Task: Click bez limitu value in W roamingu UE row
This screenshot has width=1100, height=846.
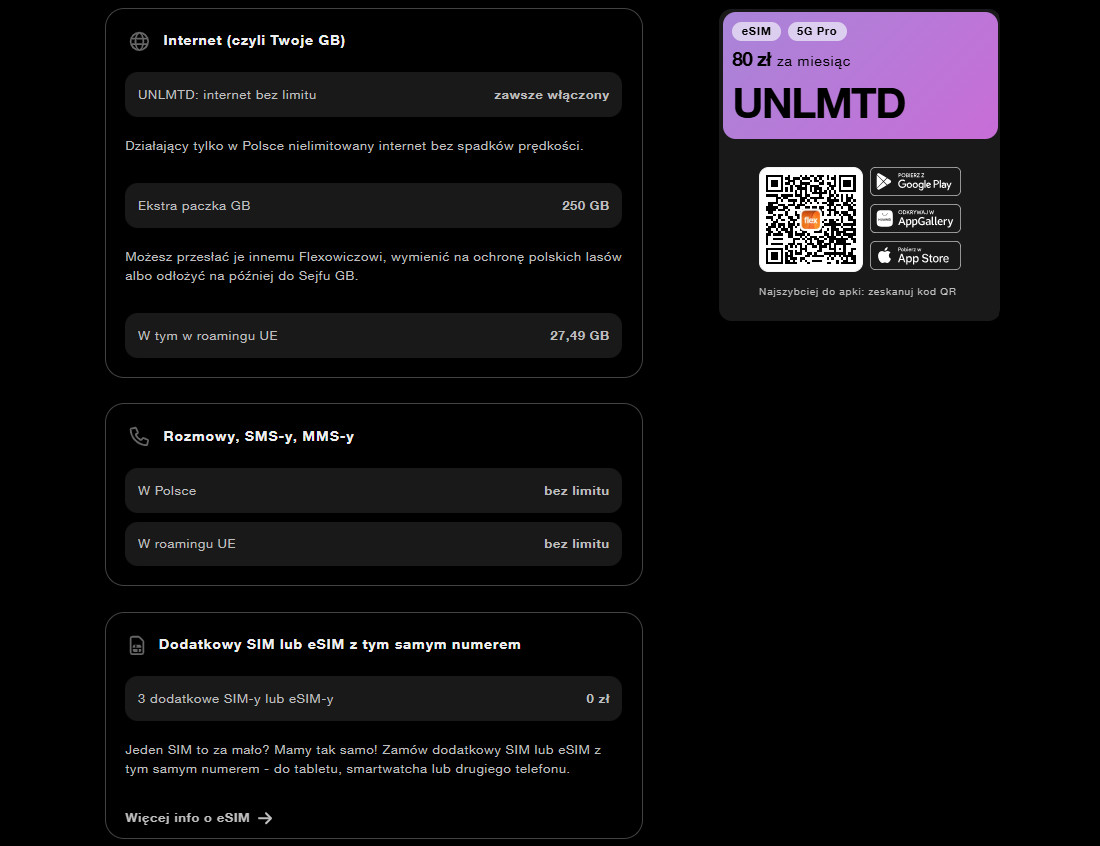Action: pos(577,544)
